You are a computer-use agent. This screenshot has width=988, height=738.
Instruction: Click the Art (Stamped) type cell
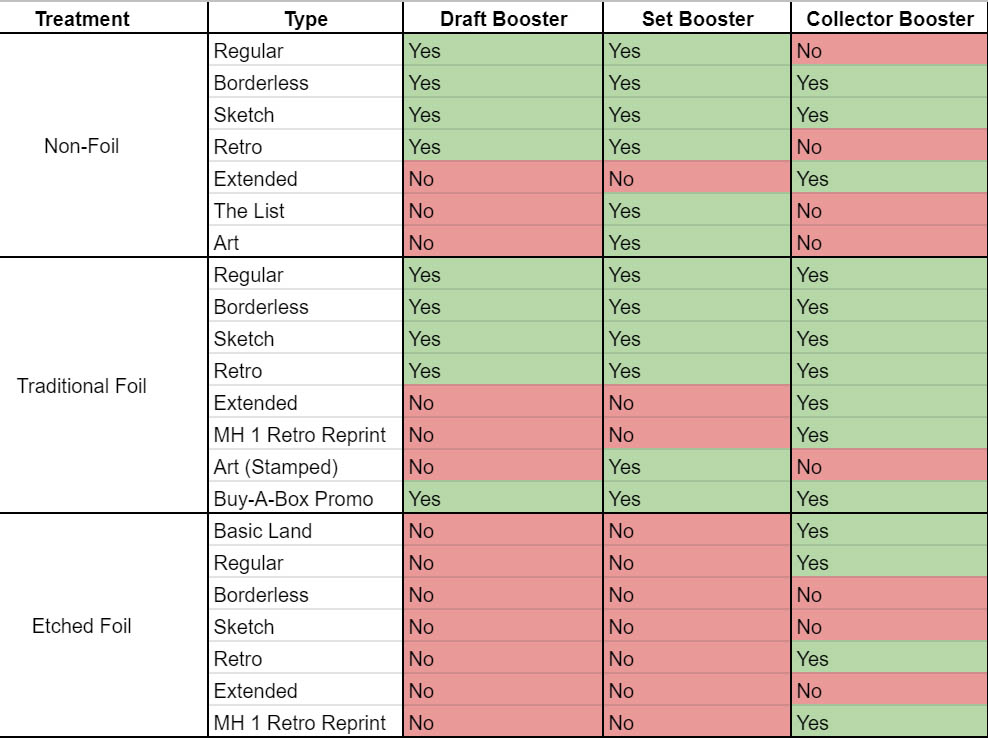306,466
